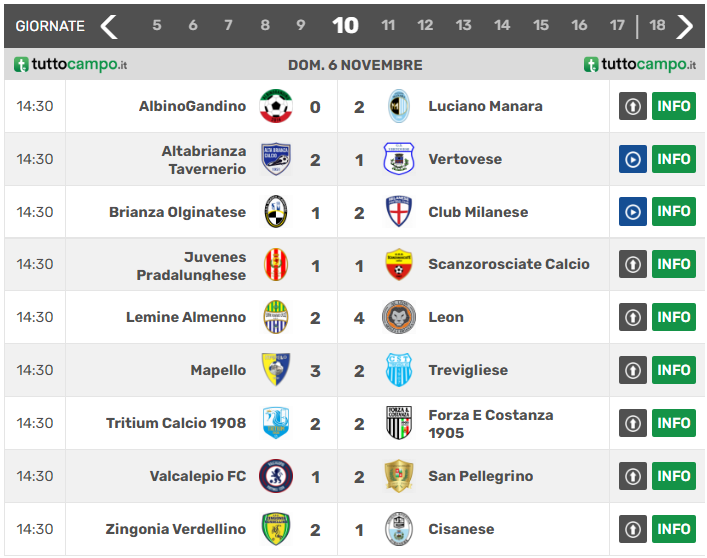Play video for Altabrianza Tavernerio vs Vertovese
The height and width of the screenshot is (558, 707).
click(632, 159)
